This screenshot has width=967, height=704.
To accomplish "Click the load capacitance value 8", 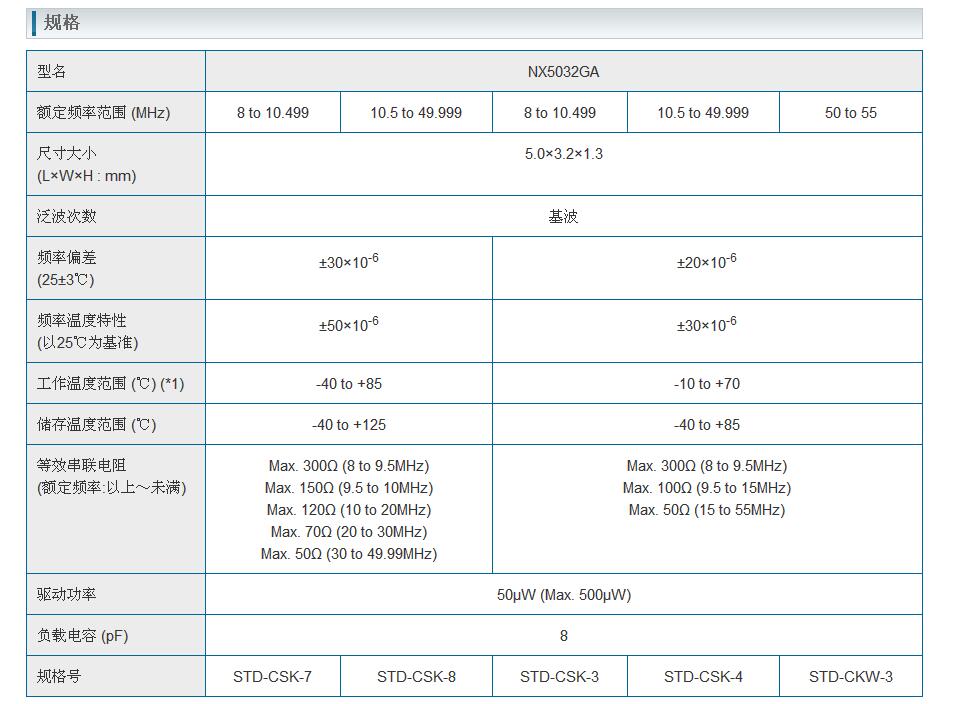I will (x=563, y=636).
